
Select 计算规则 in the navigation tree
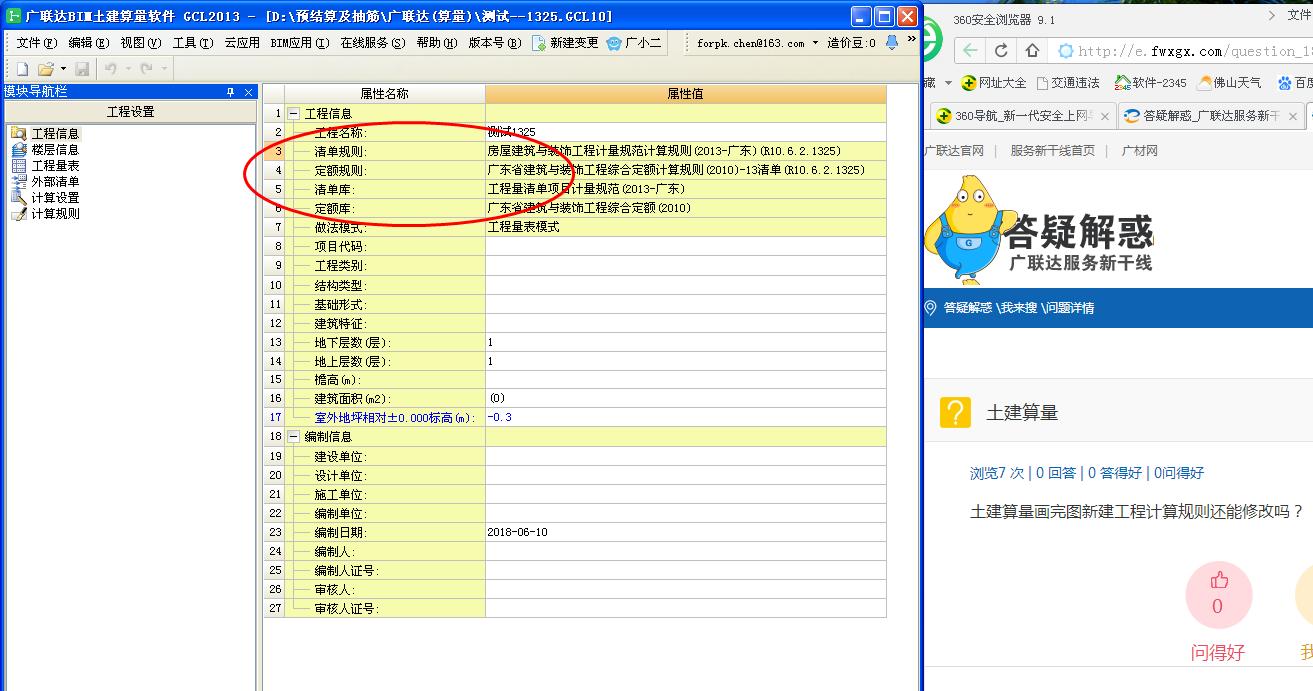(x=55, y=213)
